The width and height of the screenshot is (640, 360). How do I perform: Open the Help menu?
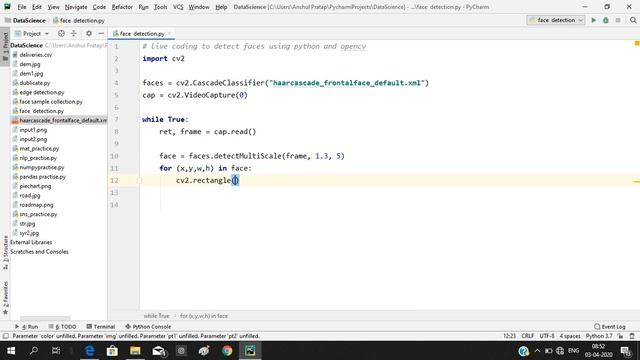[x=221, y=7]
